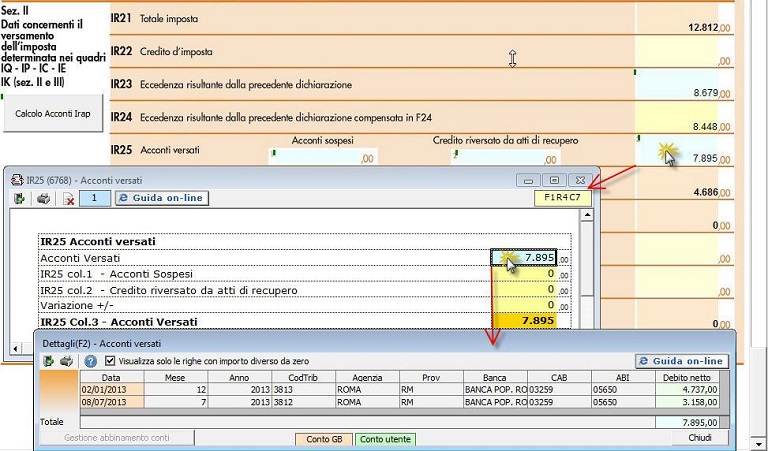Click the F1R4C7 cell reference box
Viewport: 768px width, 451px height.
(x=562, y=198)
